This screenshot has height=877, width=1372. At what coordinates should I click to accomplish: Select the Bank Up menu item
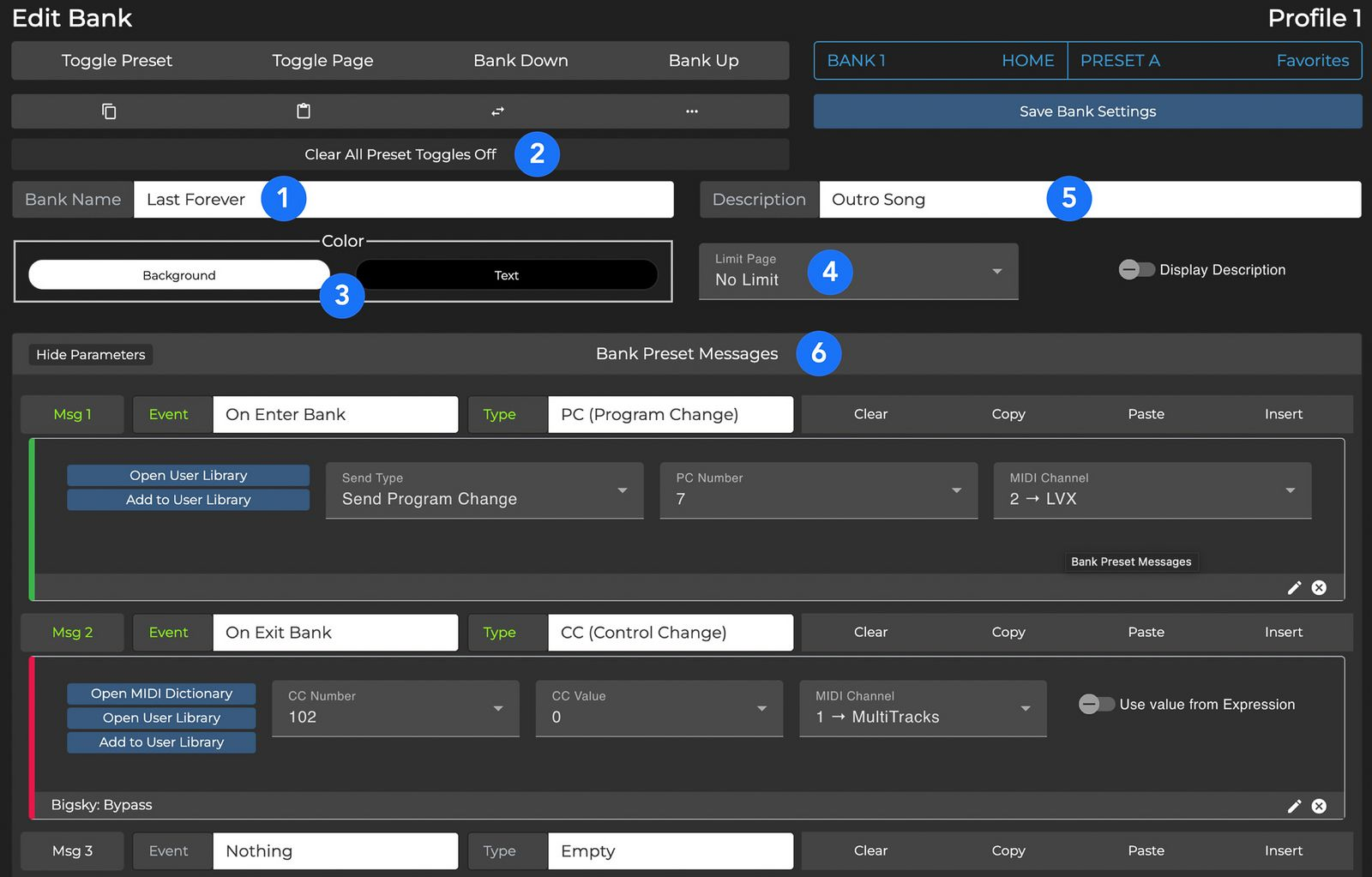coord(703,61)
